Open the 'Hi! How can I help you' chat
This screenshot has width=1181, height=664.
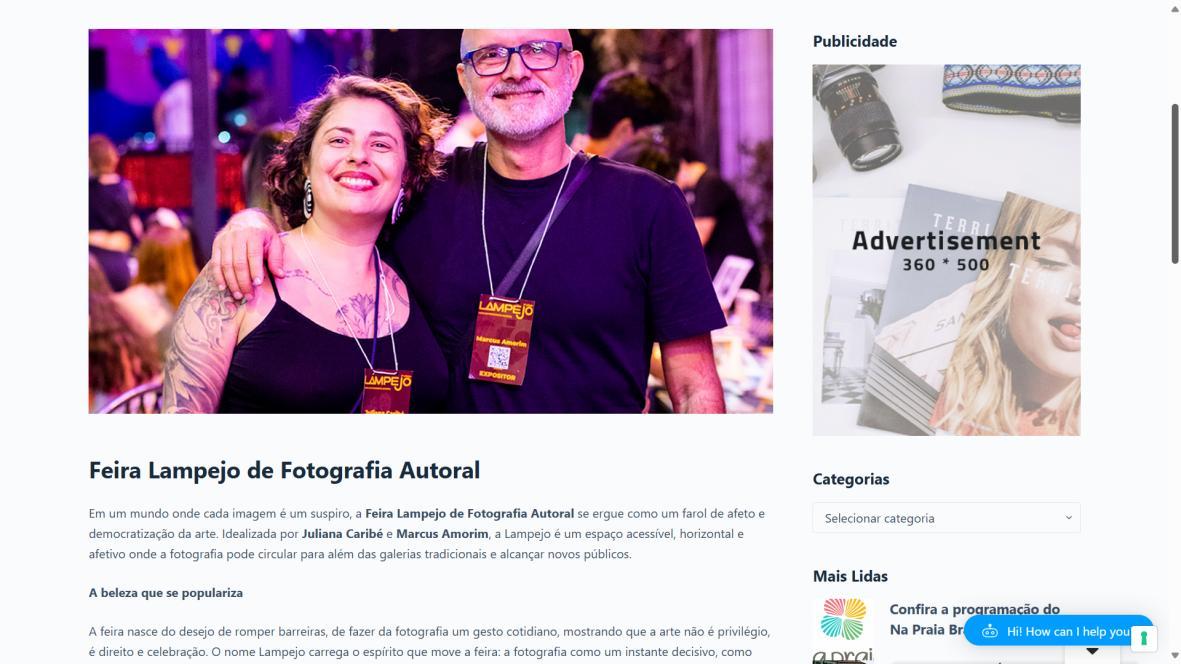pyautogui.click(x=1058, y=632)
